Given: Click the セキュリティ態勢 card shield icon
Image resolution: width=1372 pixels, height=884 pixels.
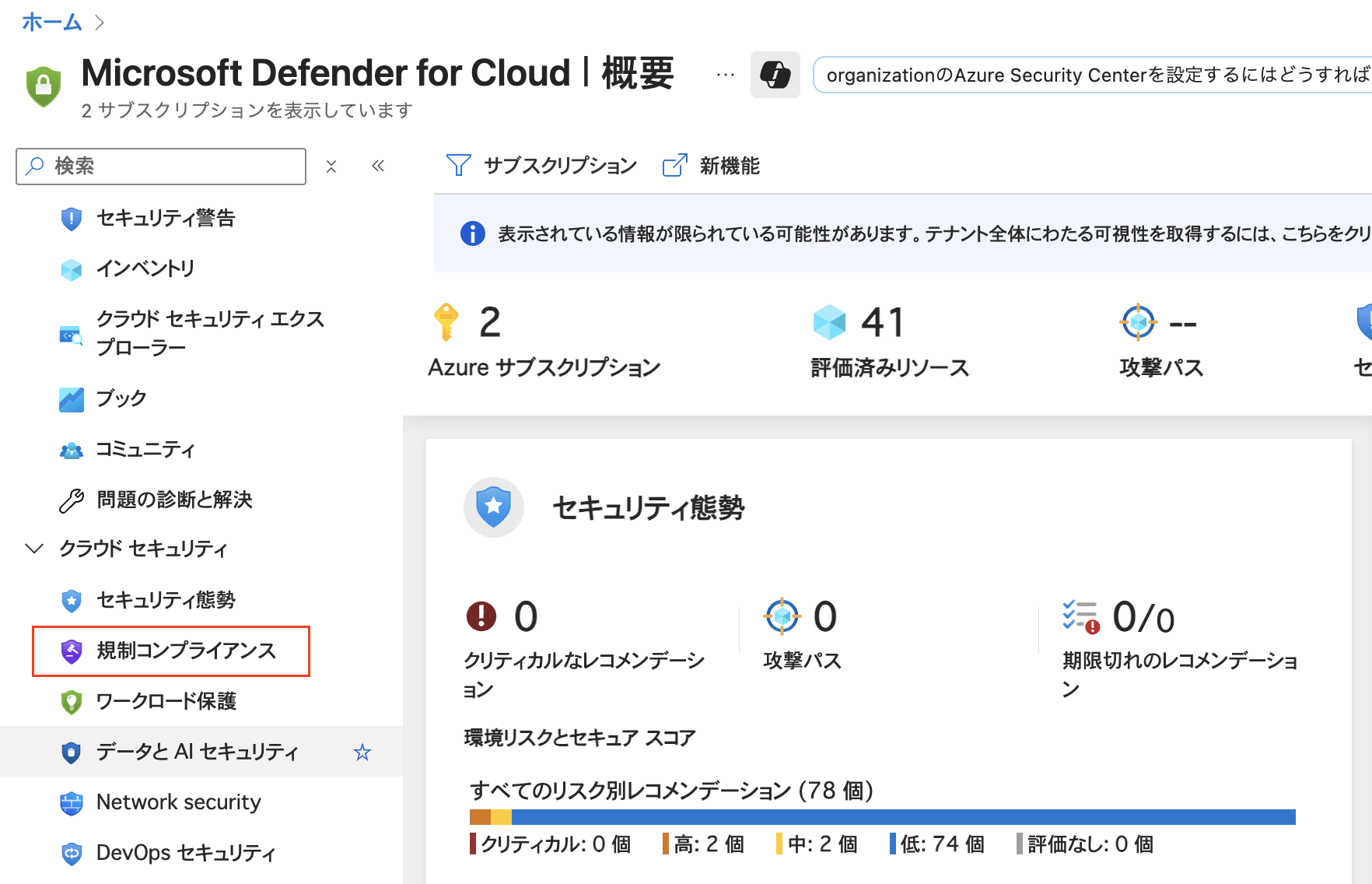Looking at the screenshot, I should 494,507.
